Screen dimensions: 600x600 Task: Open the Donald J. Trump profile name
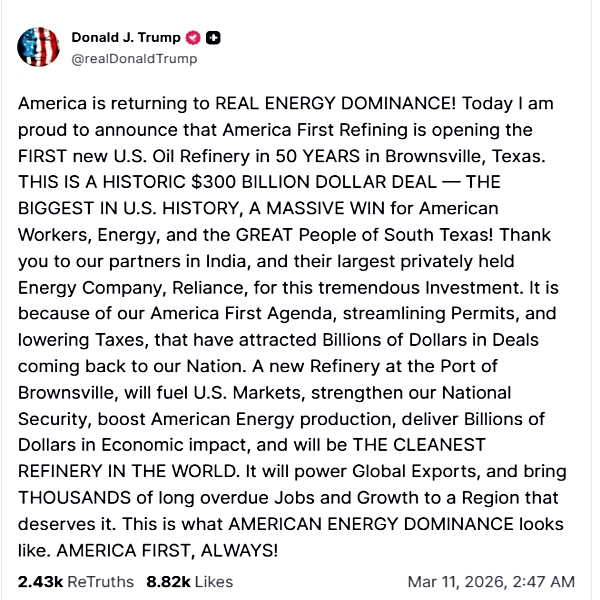tap(125, 38)
